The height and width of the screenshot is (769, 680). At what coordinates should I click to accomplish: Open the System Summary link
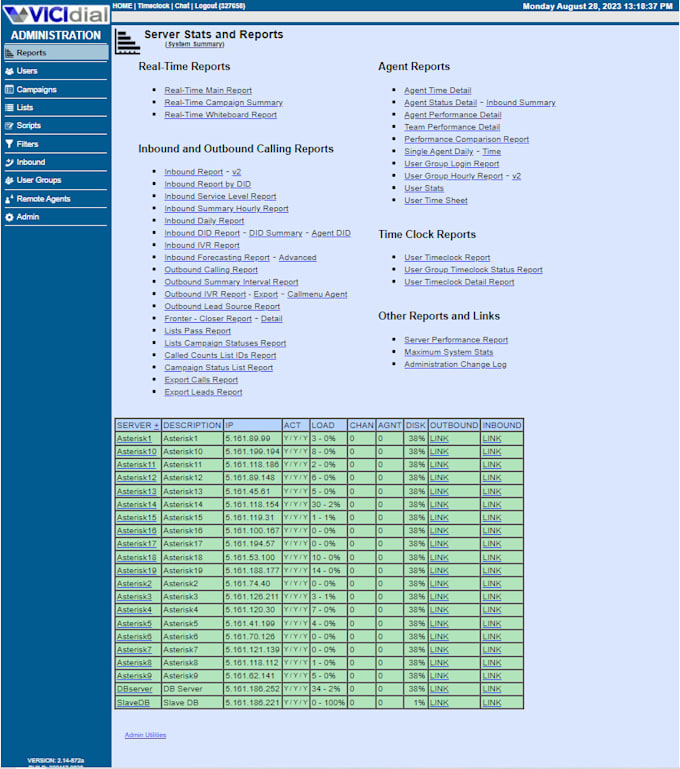coord(195,44)
